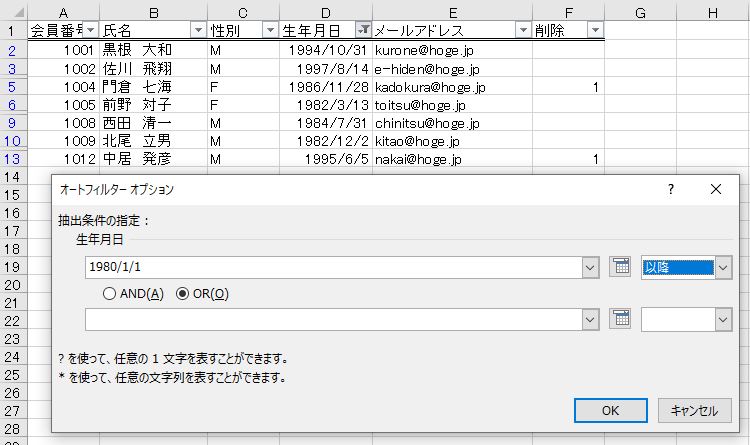
Task: Click the dialog help question mark
Action: 671,189
